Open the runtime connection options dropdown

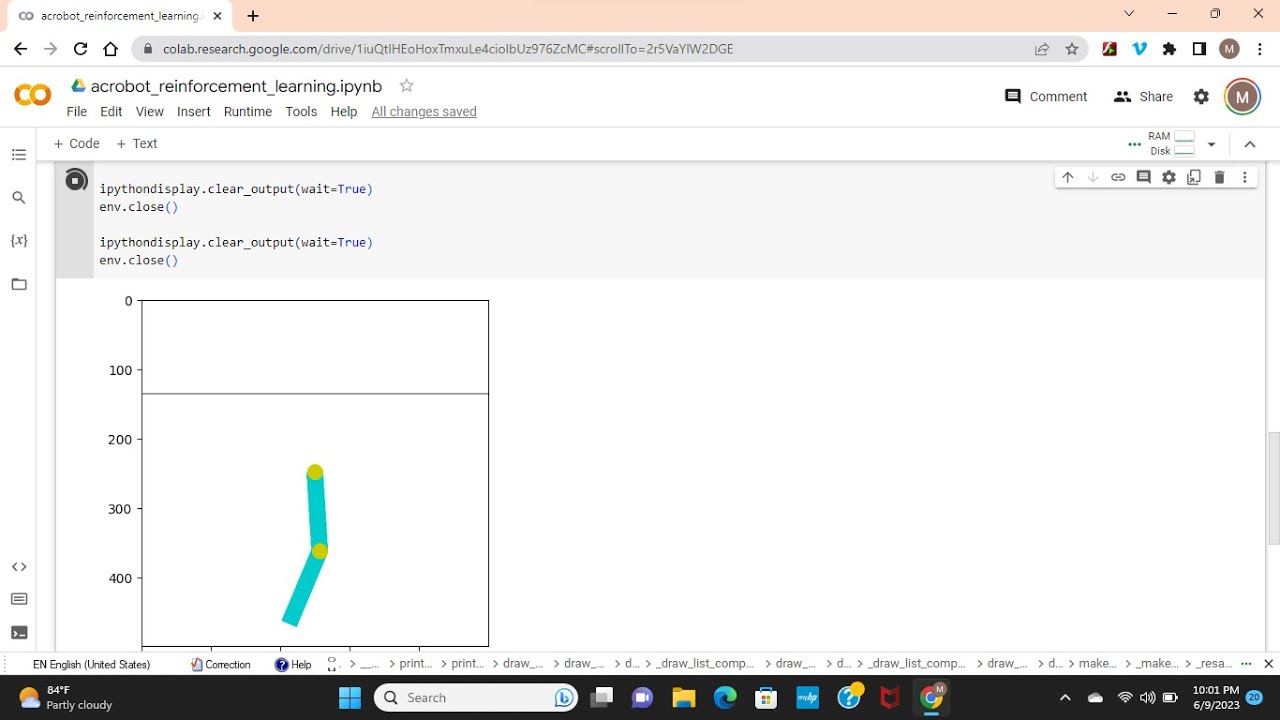coord(1211,144)
